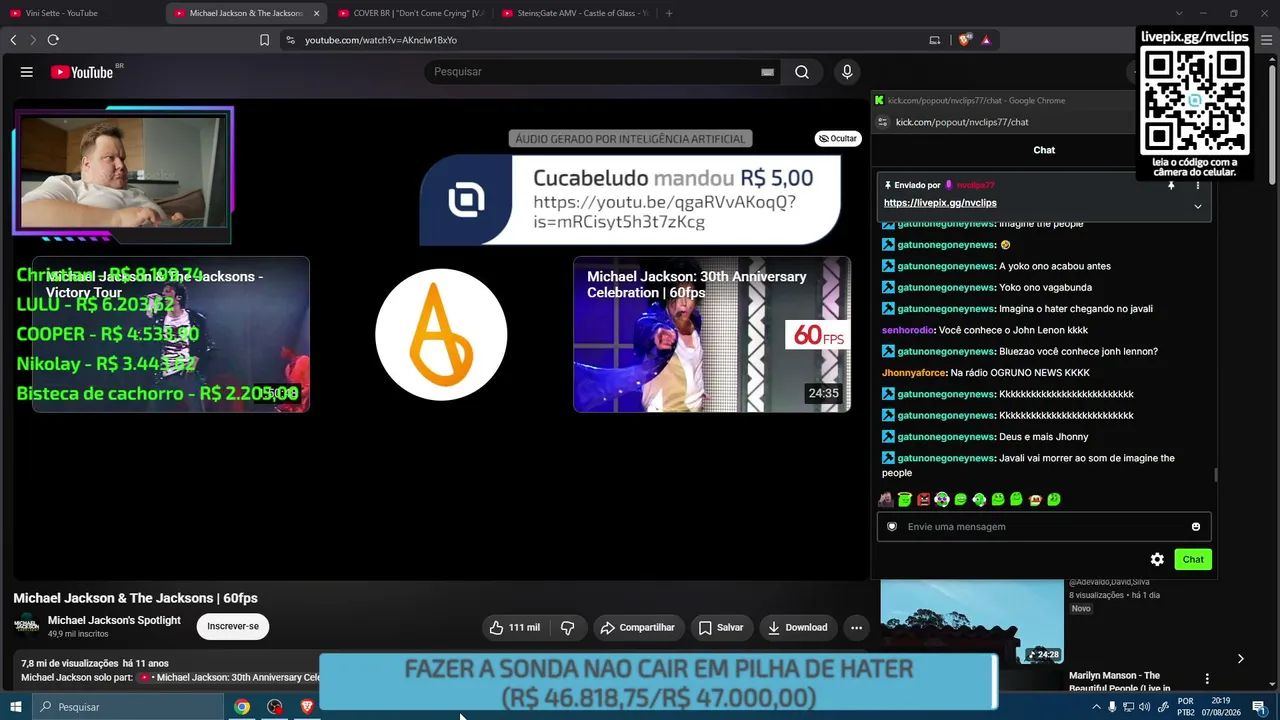1280x720 pixels.
Task: Save the video with Salvar
Action: coord(720,627)
